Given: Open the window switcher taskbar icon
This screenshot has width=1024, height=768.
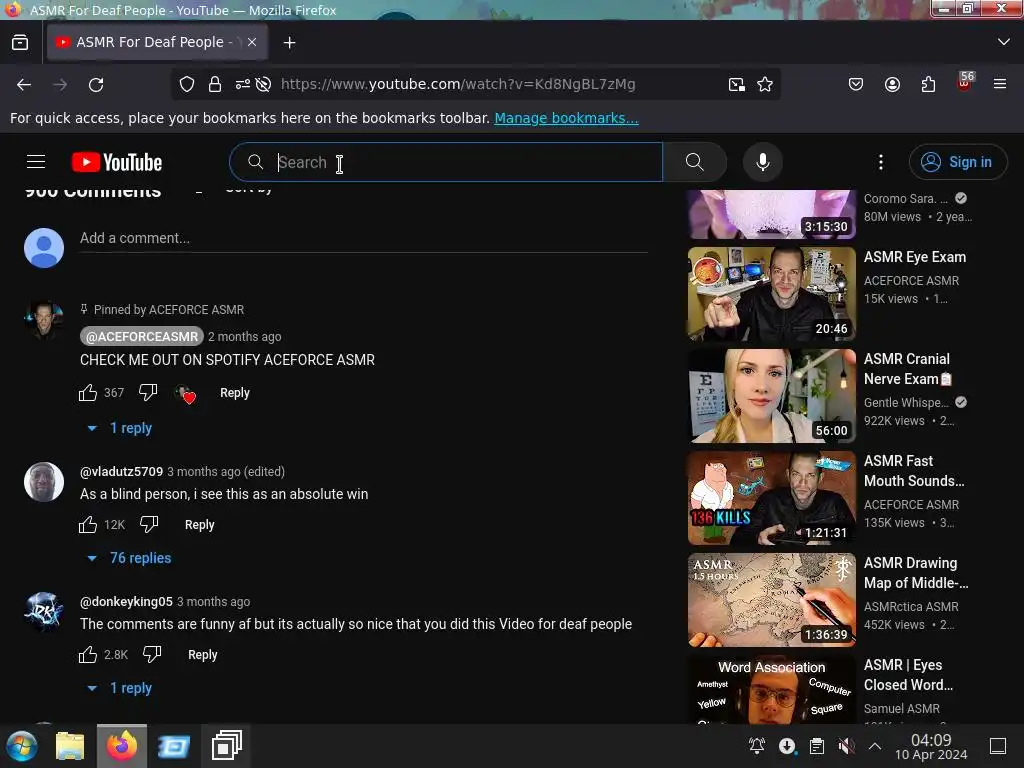Looking at the screenshot, I should click(227, 745).
